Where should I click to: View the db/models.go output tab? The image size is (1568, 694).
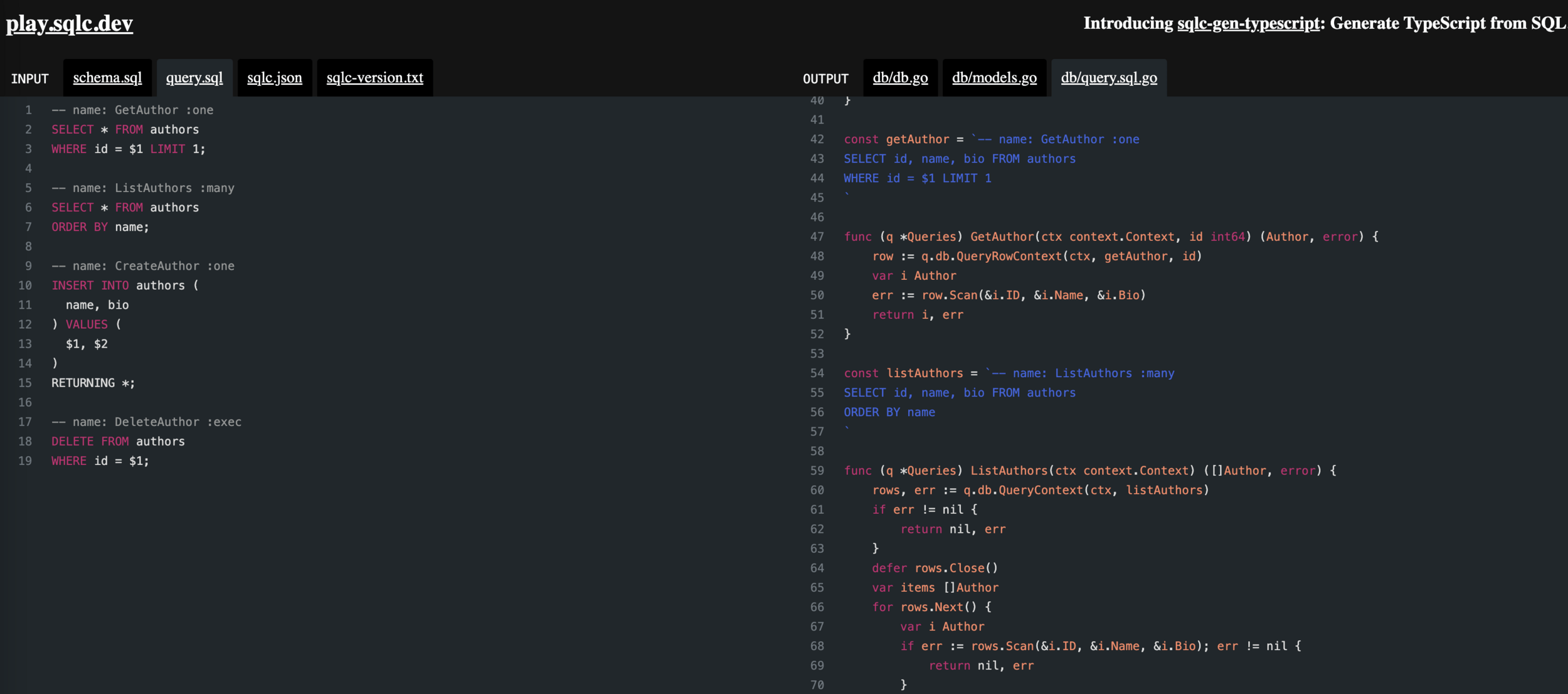tap(994, 78)
